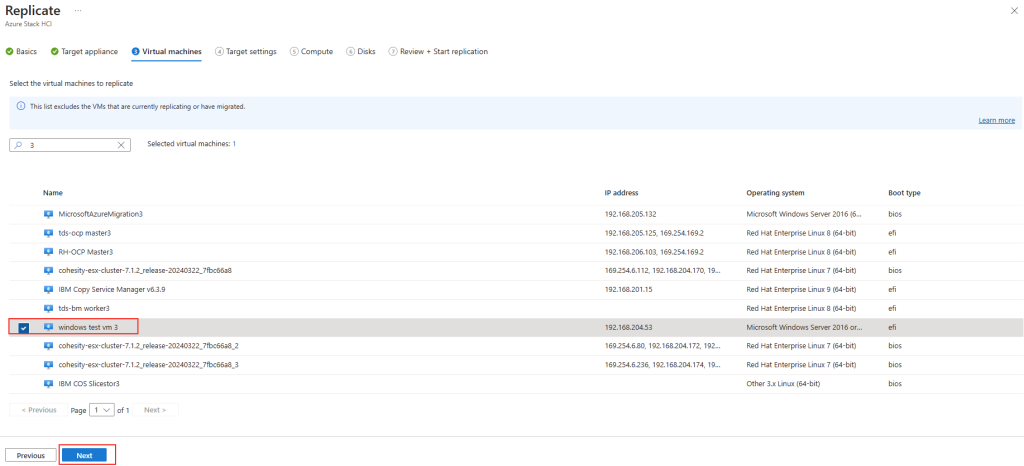Select the tds-ocp master3 row name

click(x=84, y=233)
